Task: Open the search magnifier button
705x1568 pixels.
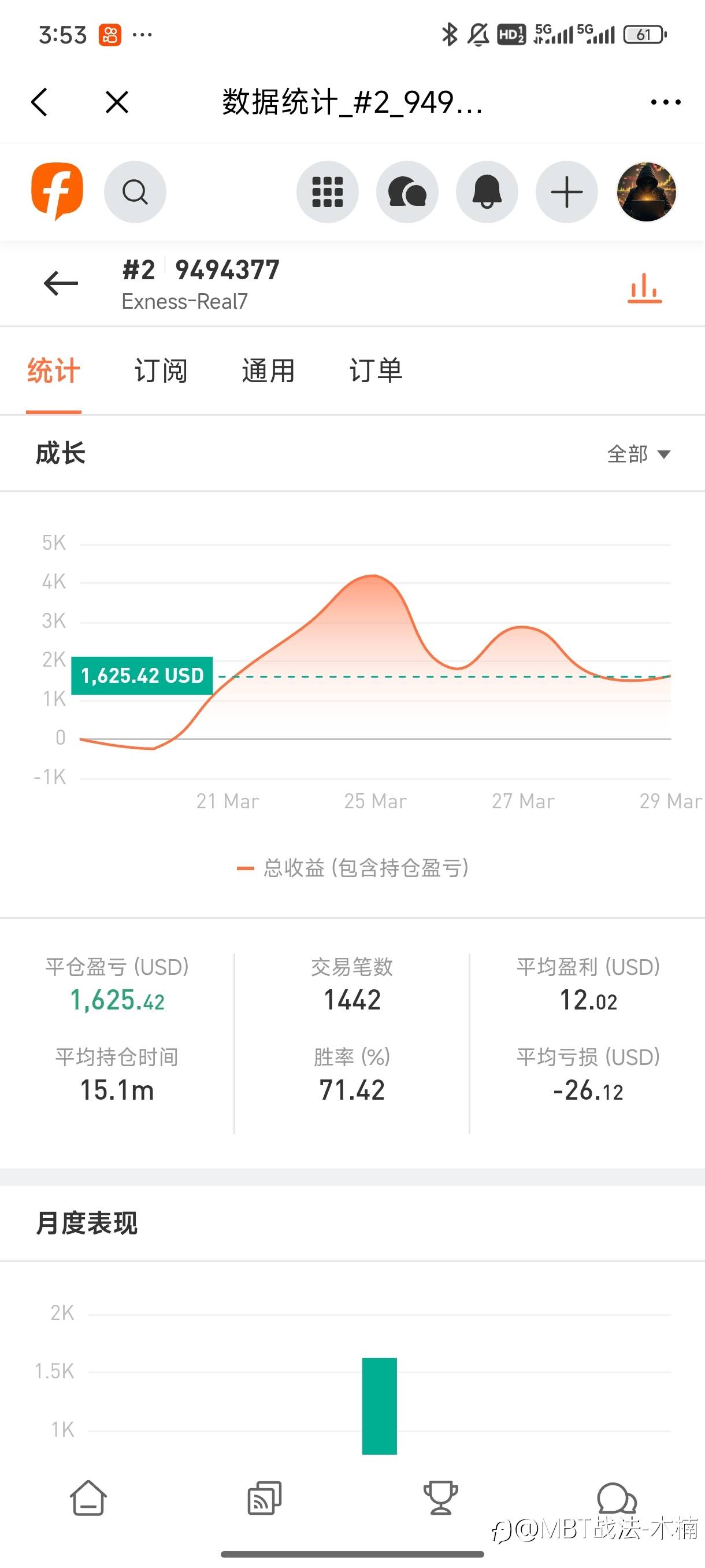Action: [x=135, y=192]
